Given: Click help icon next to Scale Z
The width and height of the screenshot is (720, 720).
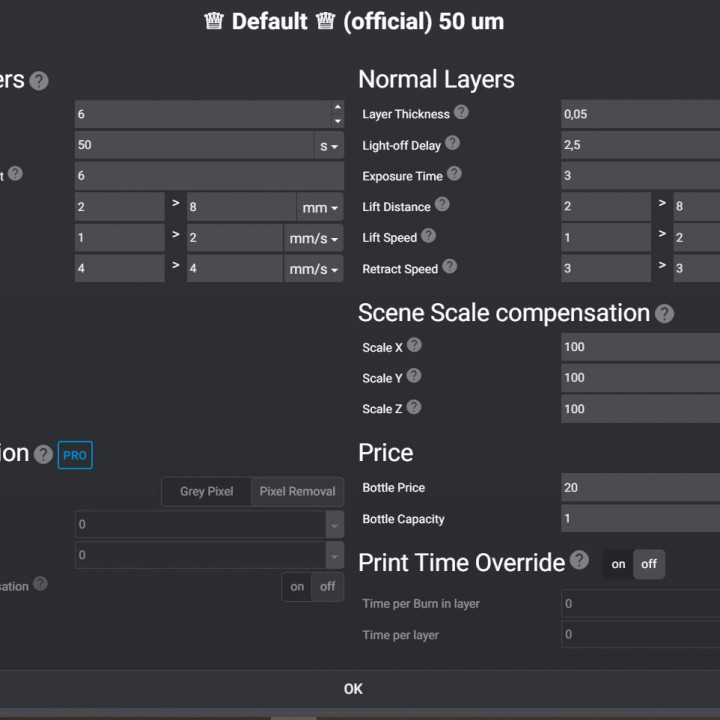Looking at the screenshot, I should point(413,407).
